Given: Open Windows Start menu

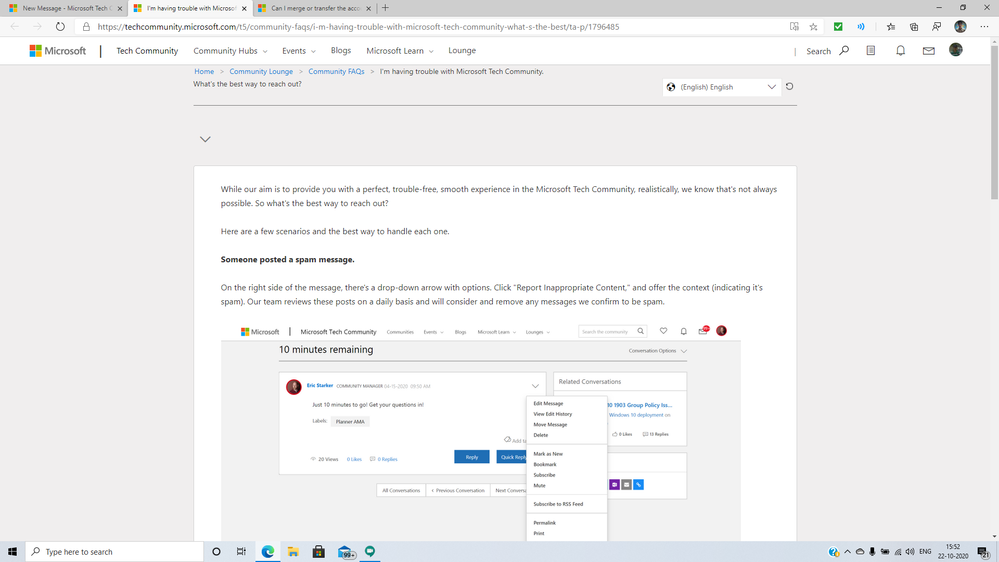Looking at the screenshot, I should click(x=12, y=552).
